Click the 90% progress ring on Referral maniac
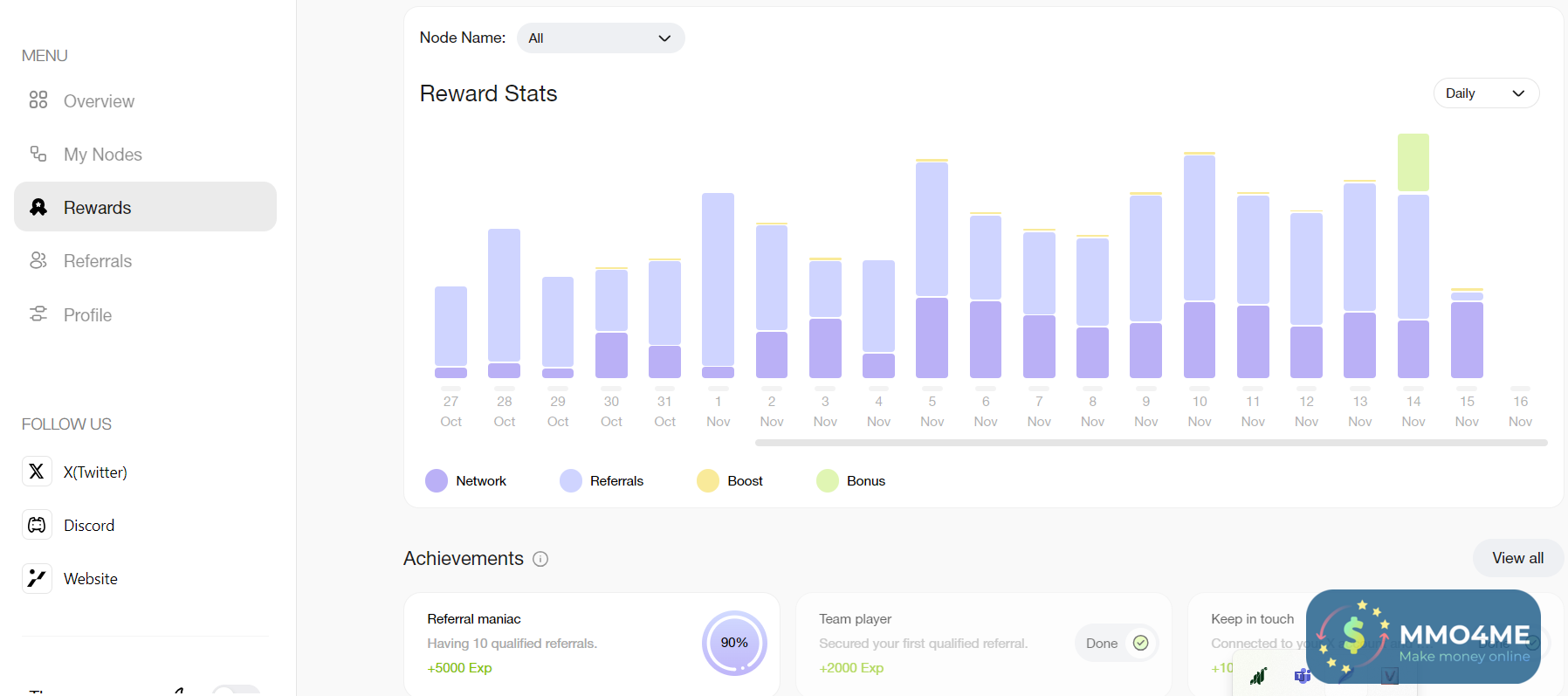1568x696 pixels. click(734, 643)
